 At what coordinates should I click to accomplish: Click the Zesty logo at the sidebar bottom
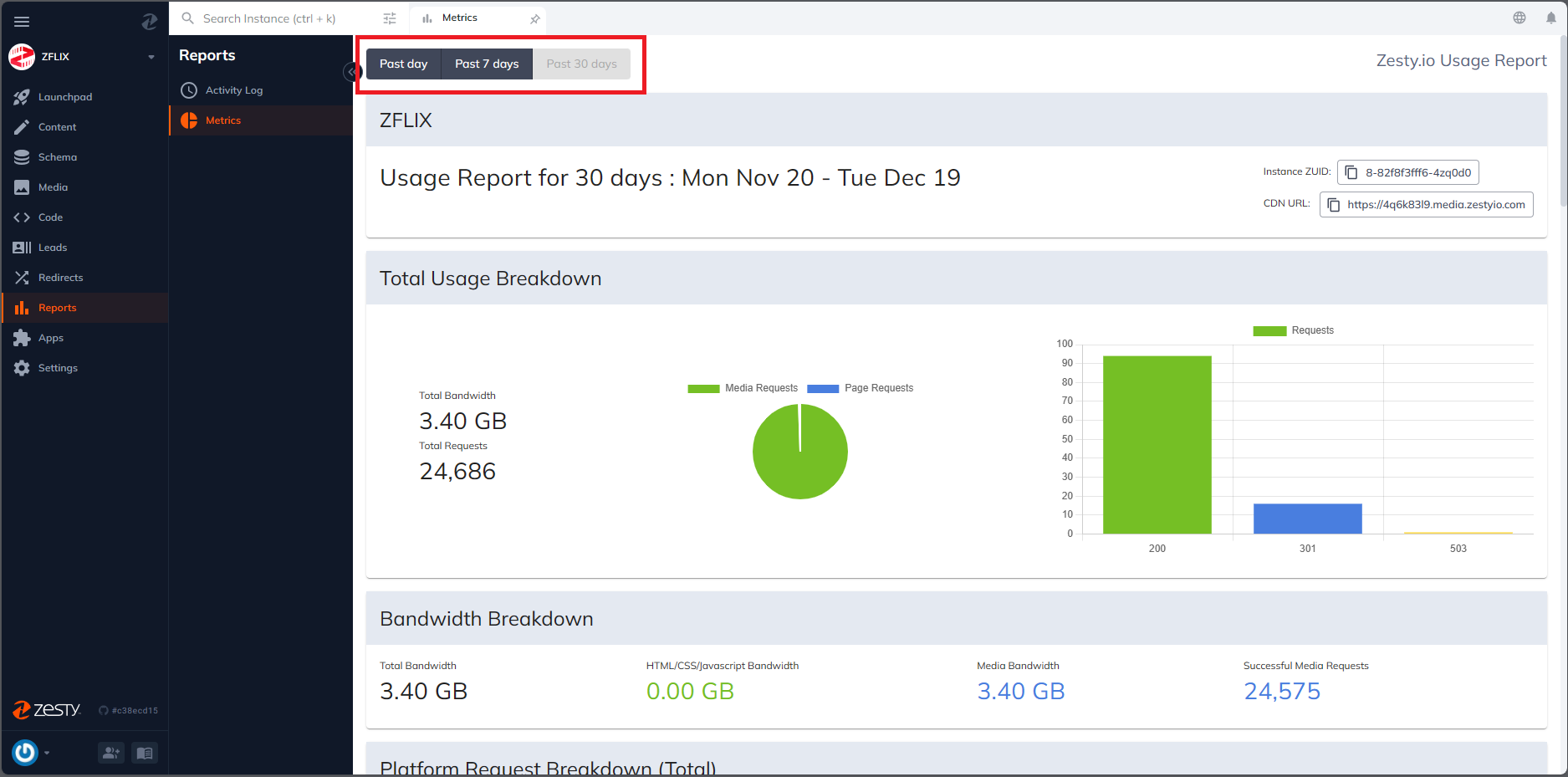coord(47,710)
